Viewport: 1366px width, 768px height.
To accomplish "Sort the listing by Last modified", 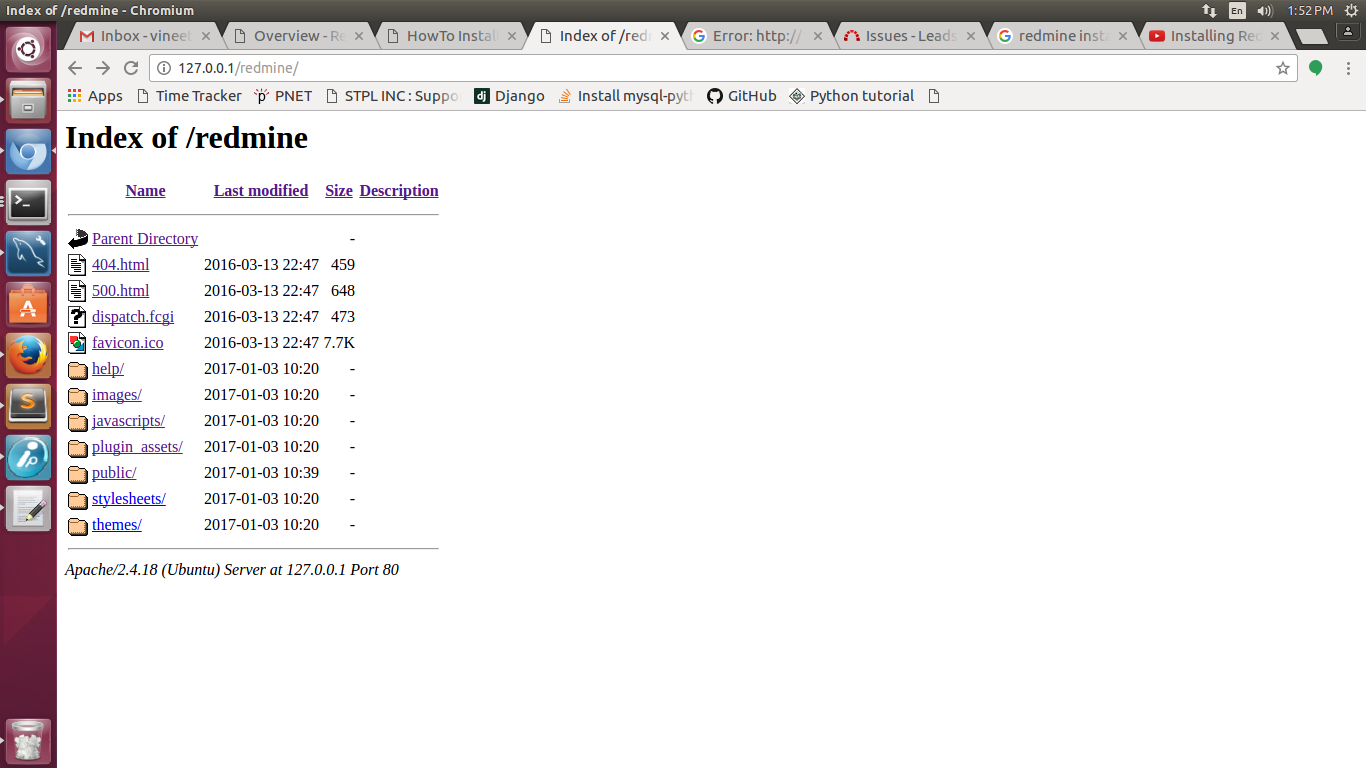I will pyautogui.click(x=261, y=191).
